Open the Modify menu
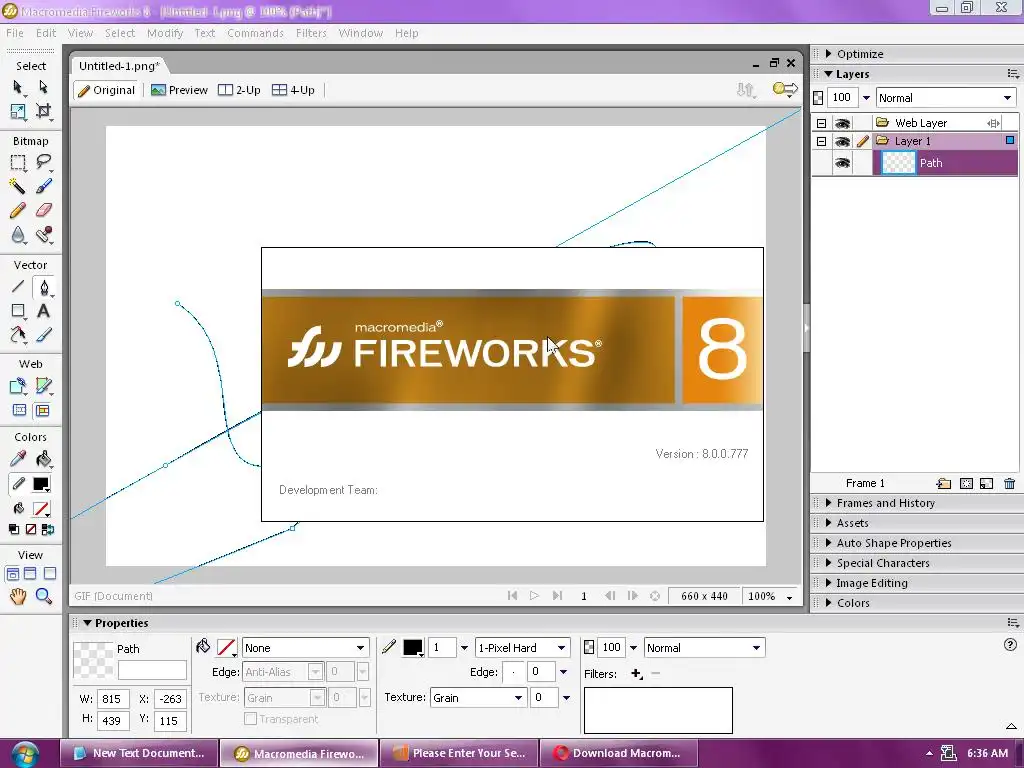The width and height of the screenshot is (1024, 768). click(165, 33)
